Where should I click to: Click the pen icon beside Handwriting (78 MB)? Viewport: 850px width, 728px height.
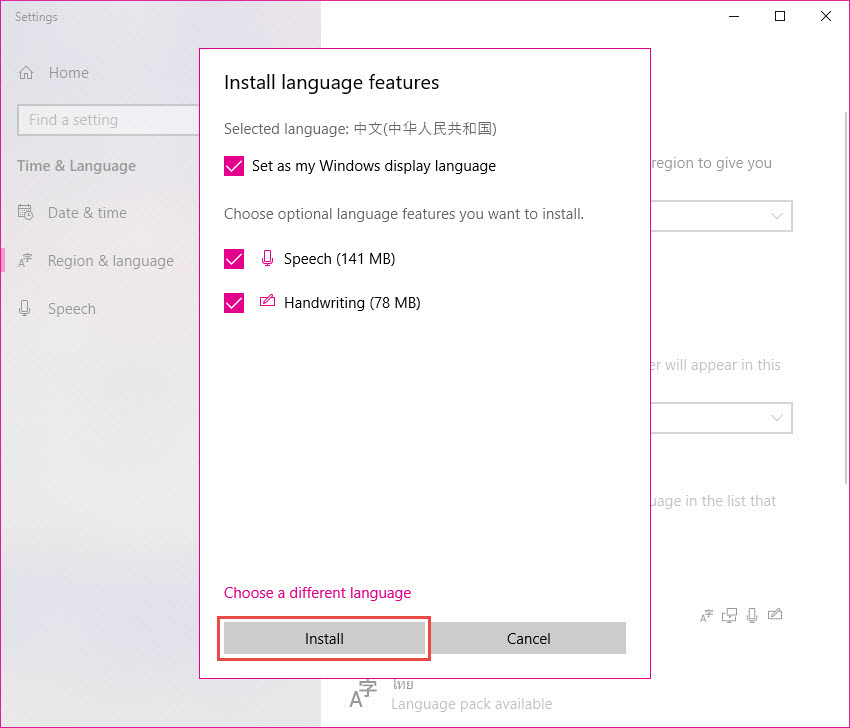point(267,301)
